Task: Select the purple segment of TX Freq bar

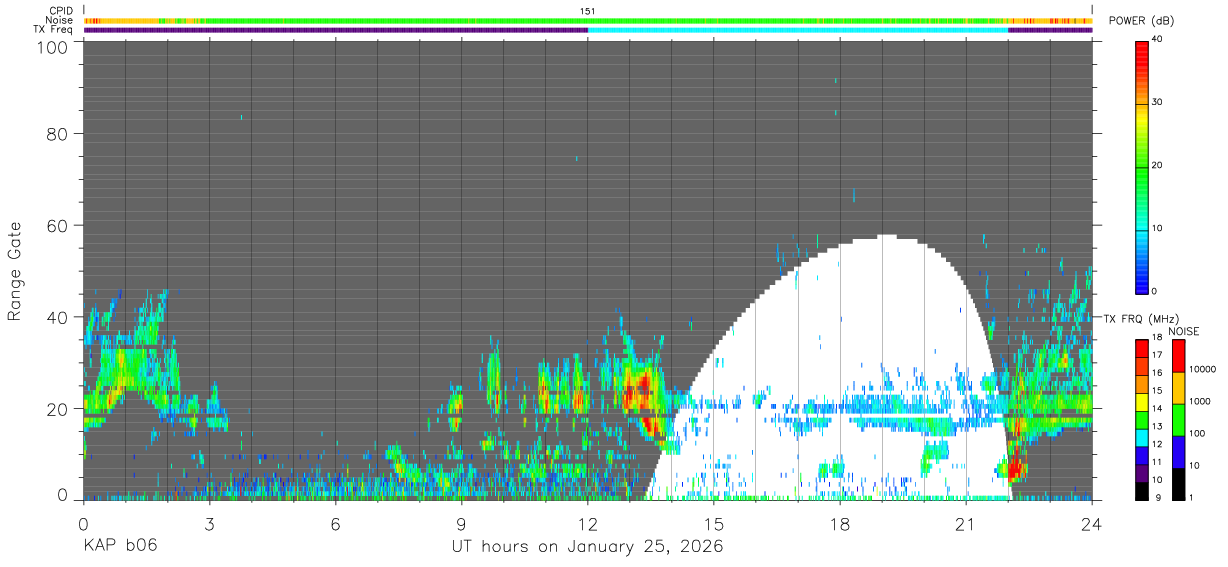Action: 336,30
